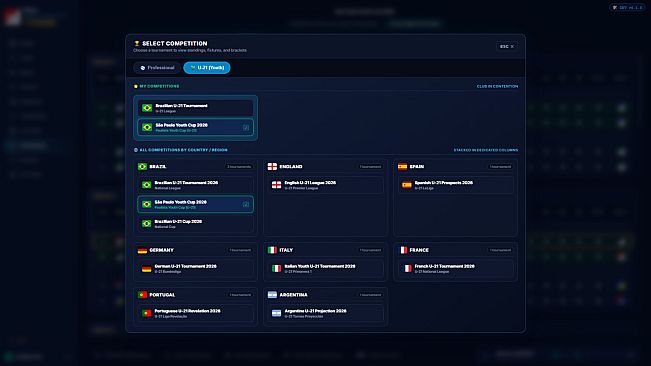This screenshot has height=366, width=651.
Task: Click the STACKED IN DEDICATED COLUMNS label
Action: click(x=486, y=150)
